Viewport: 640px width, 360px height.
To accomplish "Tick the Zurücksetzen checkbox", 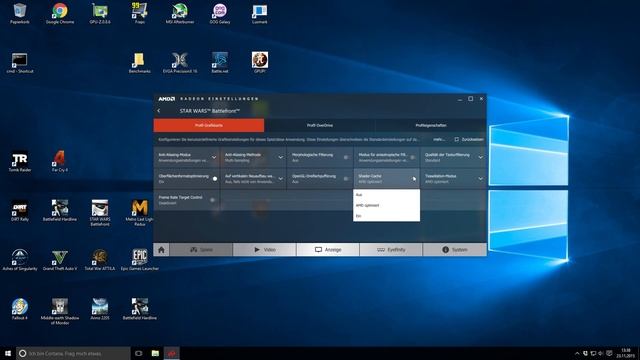I will click(x=457, y=139).
